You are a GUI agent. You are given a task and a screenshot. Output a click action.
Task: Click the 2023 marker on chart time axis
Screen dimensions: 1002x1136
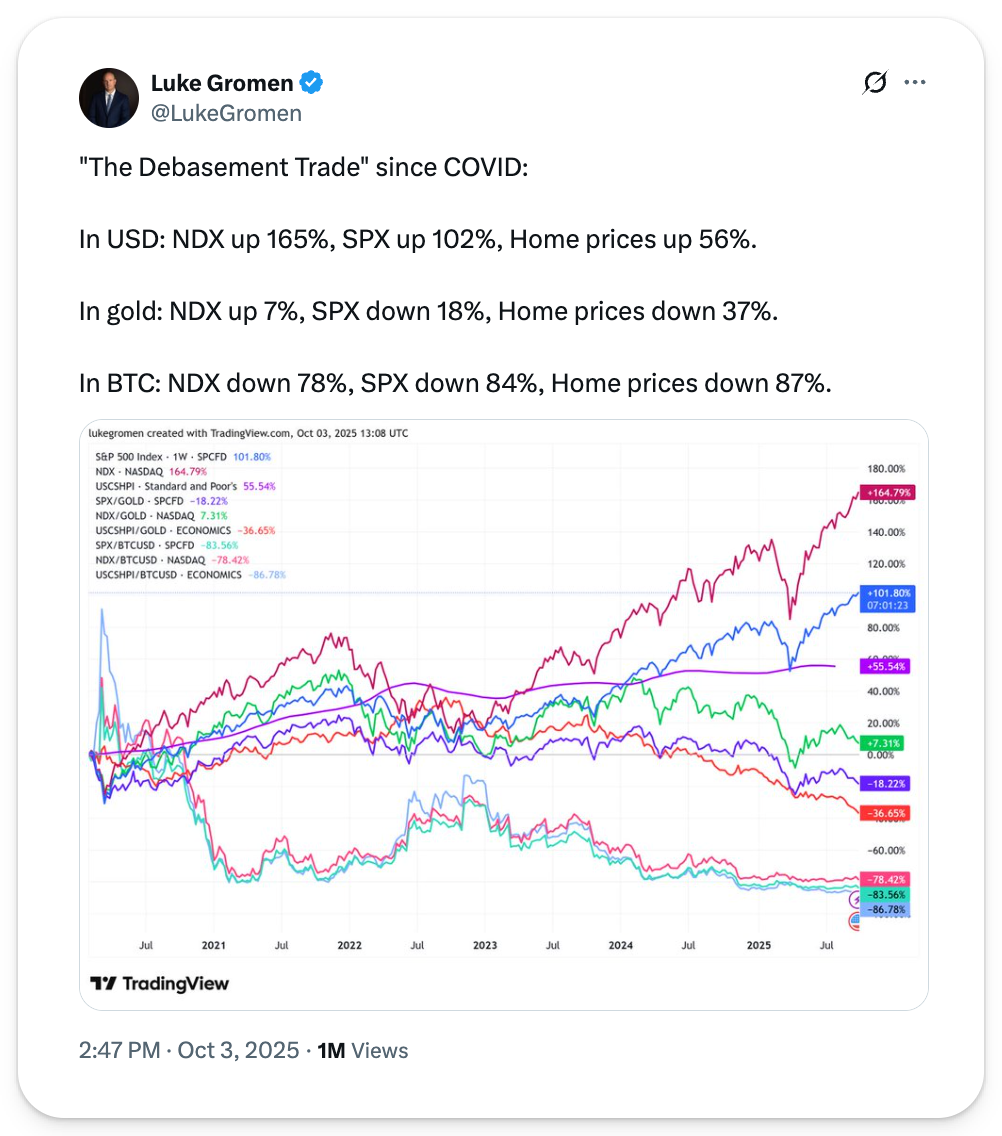click(x=485, y=944)
